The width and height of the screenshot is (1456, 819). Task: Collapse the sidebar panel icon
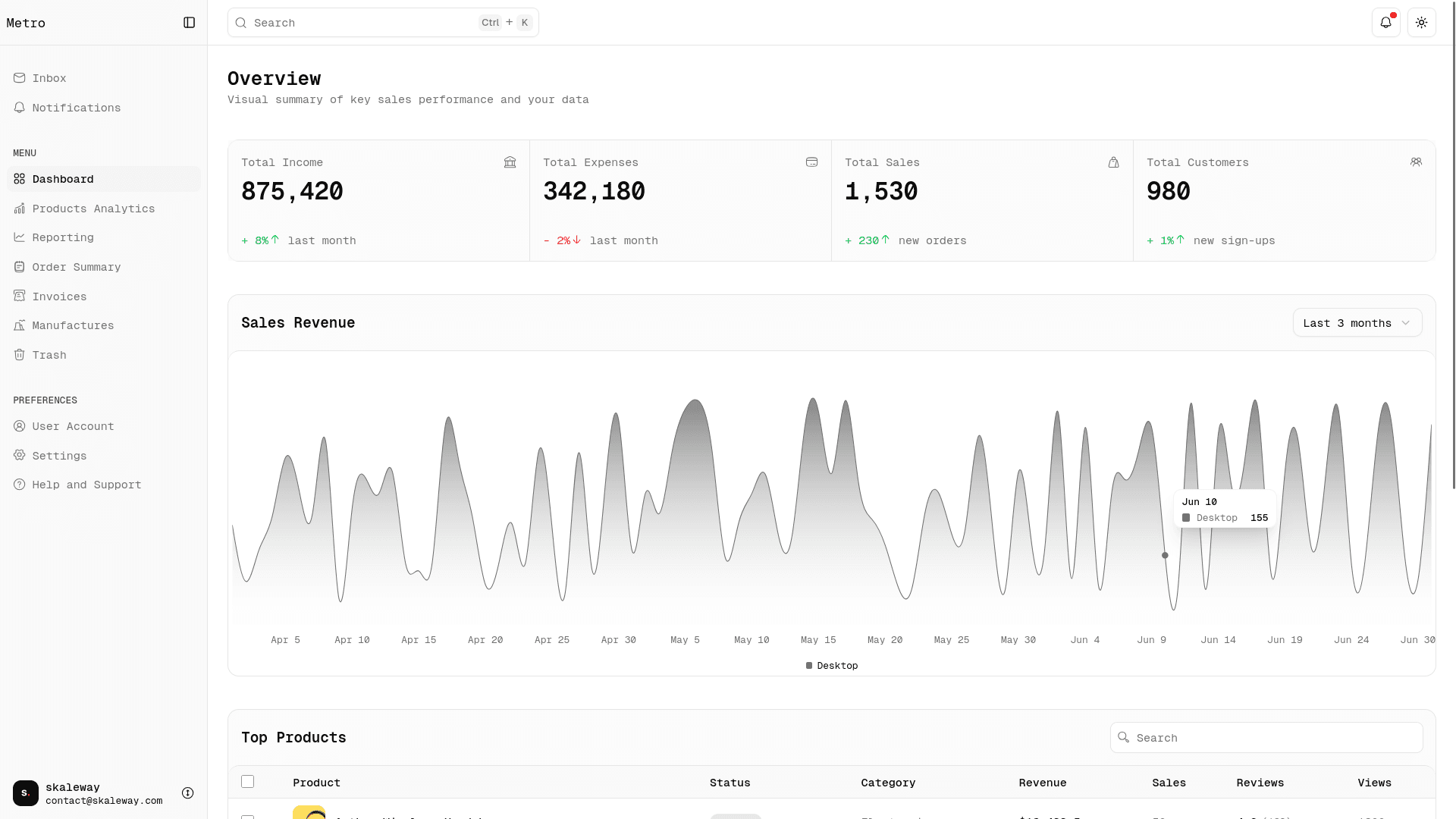click(x=190, y=23)
